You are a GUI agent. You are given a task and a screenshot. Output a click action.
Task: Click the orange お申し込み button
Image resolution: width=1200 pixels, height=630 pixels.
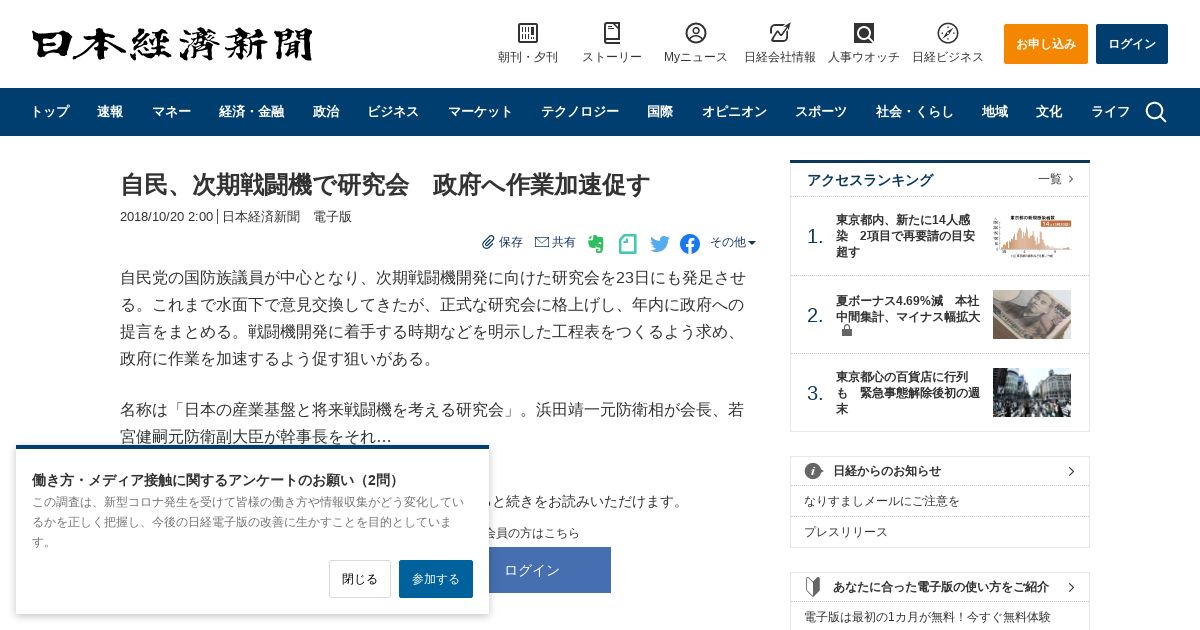point(1046,44)
